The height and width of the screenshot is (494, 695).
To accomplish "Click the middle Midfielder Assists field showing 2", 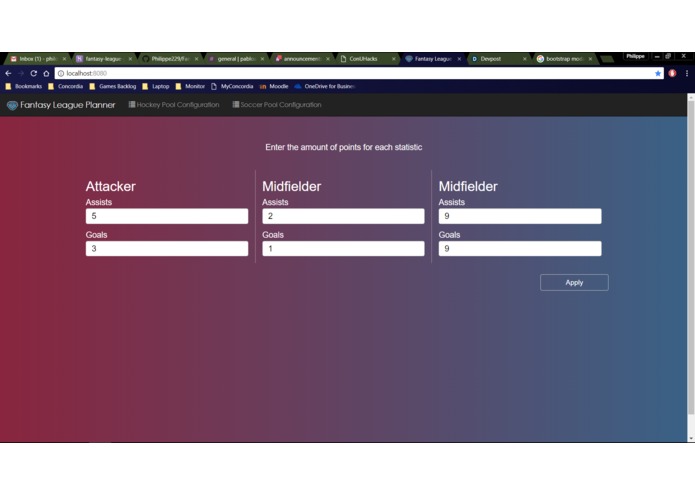I will pyautogui.click(x=343, y=216).
